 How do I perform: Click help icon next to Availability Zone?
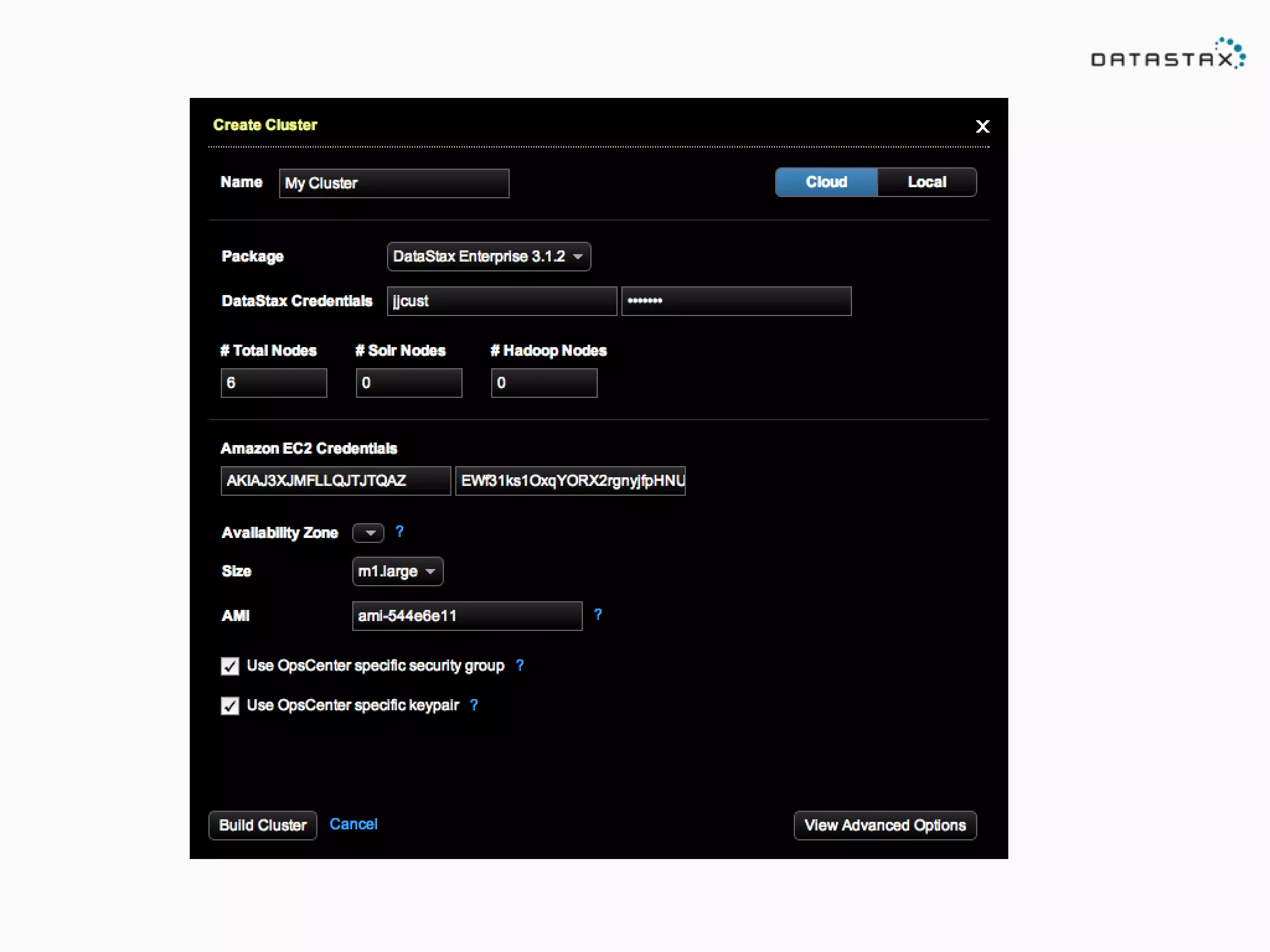pyautogui.click(x=399, y=532)
